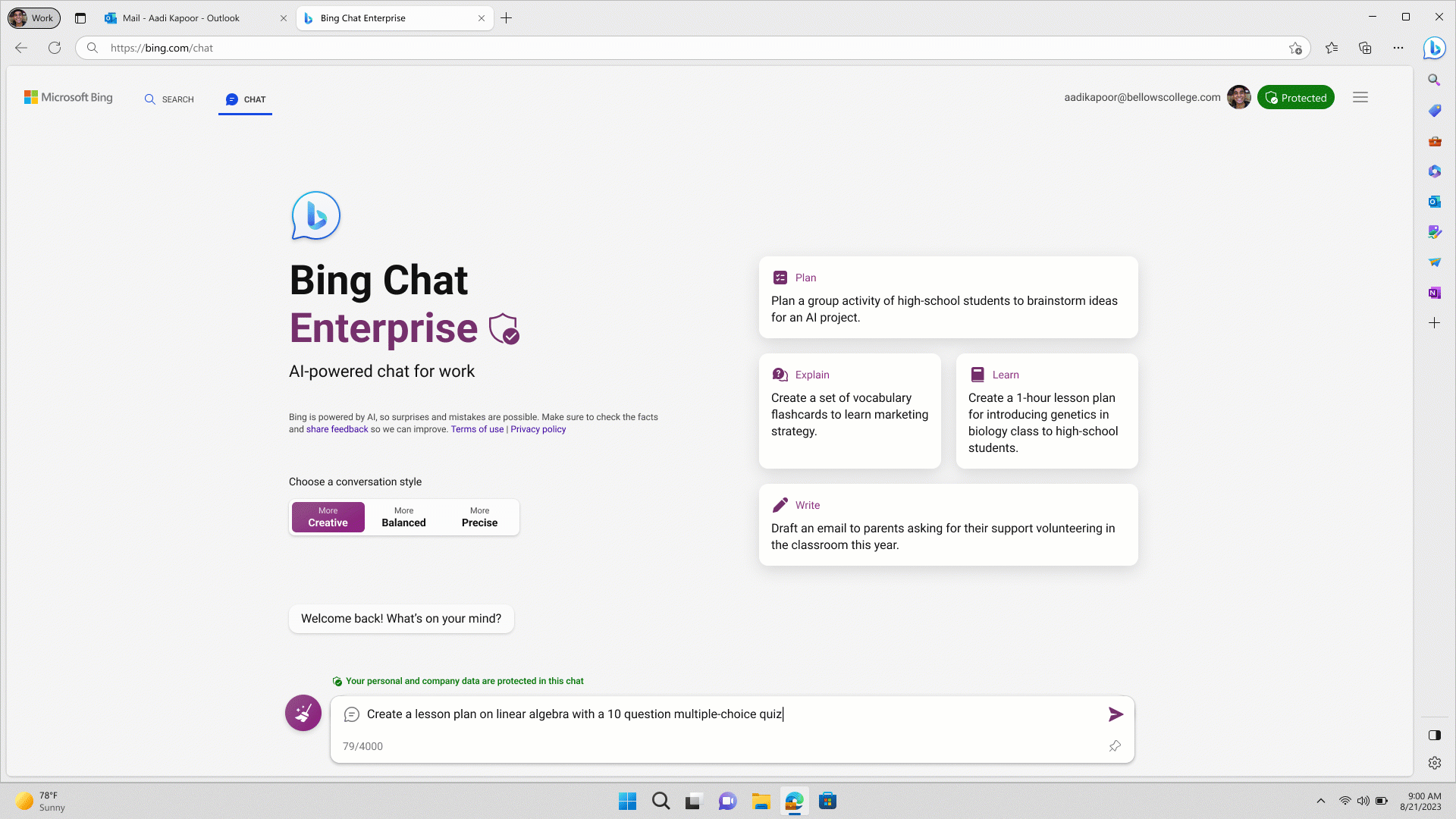This screenshot has width=1456, height=819.
Task: Click the Protected status button
Action: (x=1296, y=97)
